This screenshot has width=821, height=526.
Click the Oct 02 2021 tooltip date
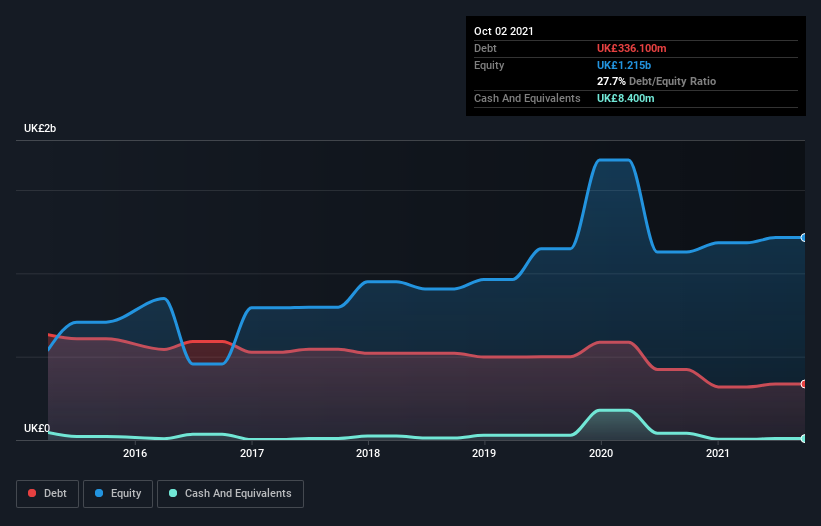[504, 31]
